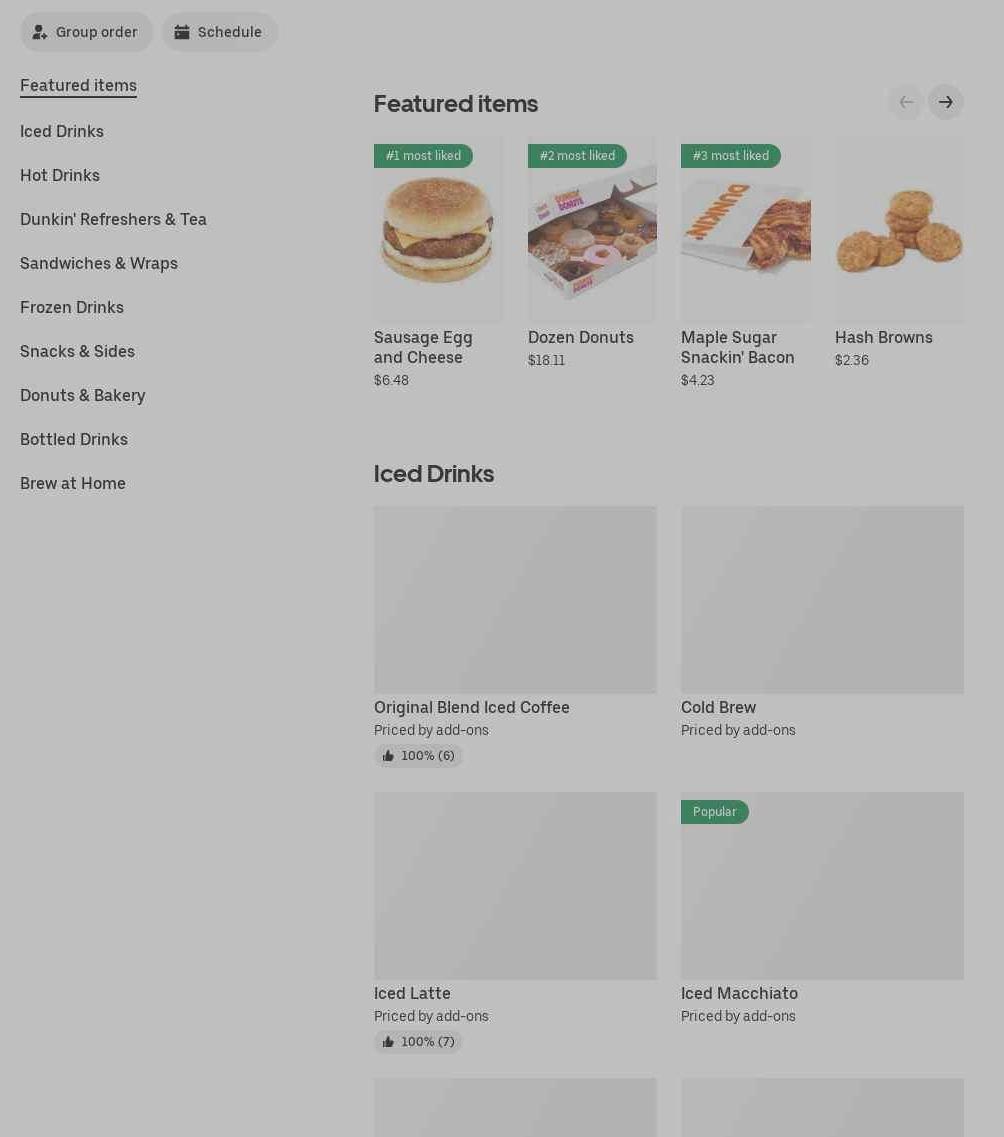Open the Schedule button

(219, 32)
